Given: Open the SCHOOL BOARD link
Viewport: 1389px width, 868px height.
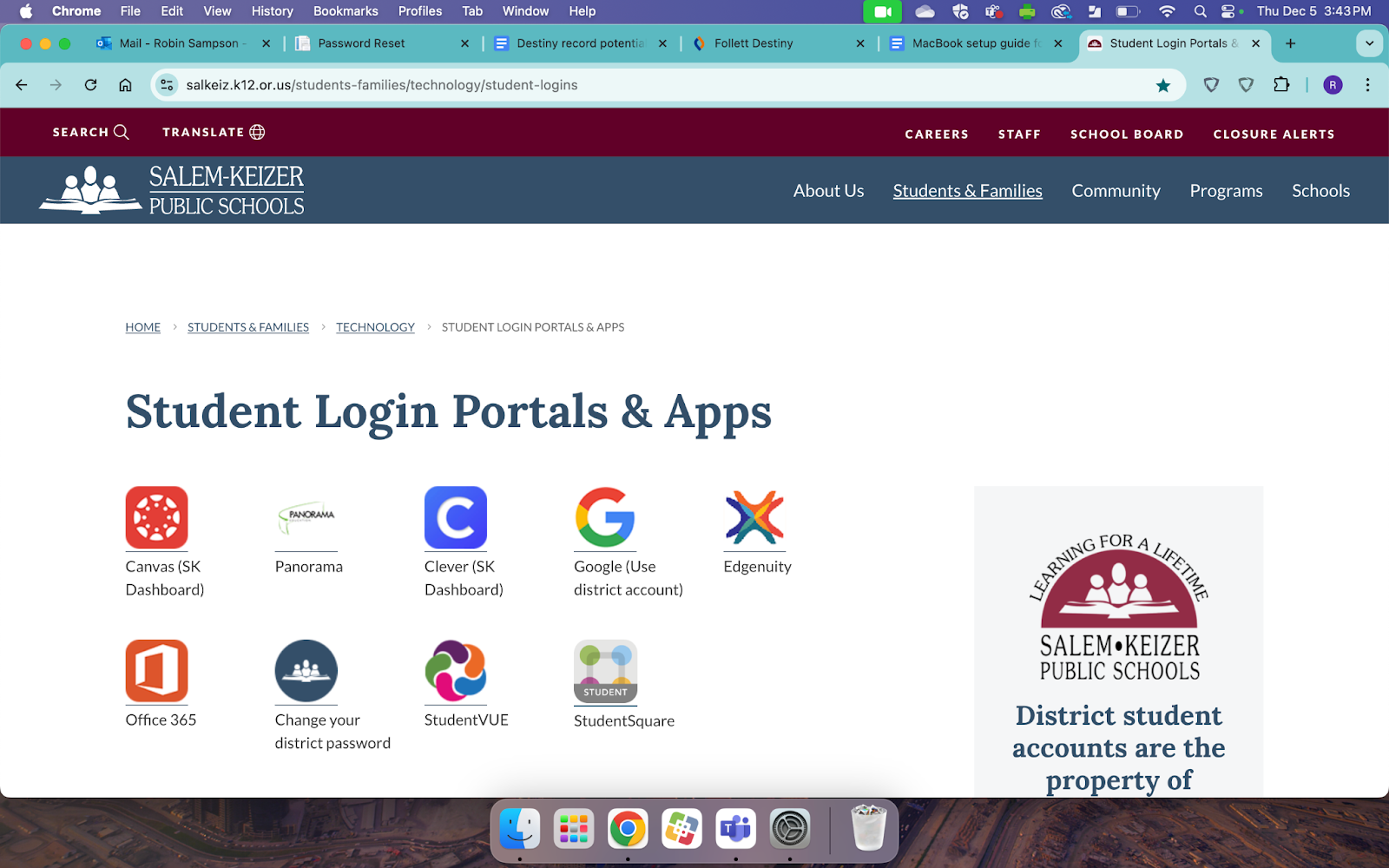Looking at the screenshot, I should click(x=1127, y=135).
